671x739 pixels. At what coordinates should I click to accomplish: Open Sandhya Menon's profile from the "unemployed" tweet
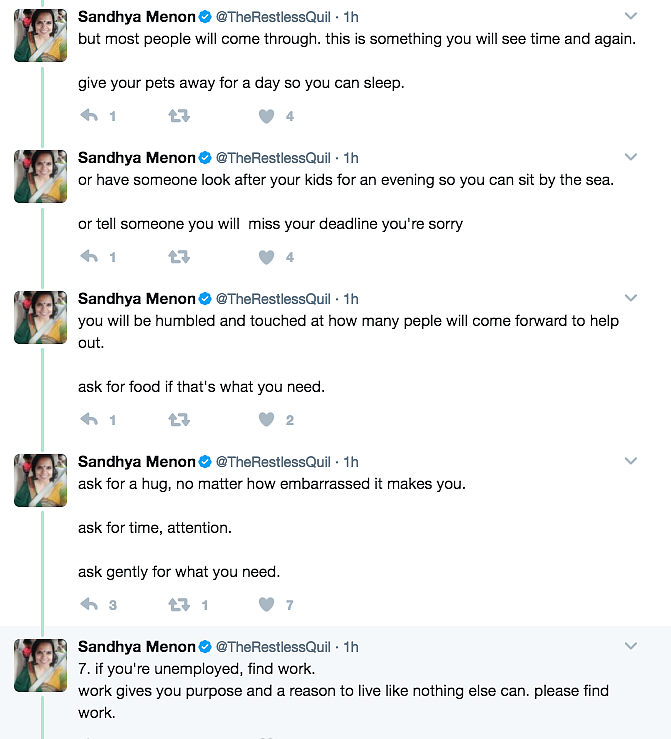click(x=136, y=646)
